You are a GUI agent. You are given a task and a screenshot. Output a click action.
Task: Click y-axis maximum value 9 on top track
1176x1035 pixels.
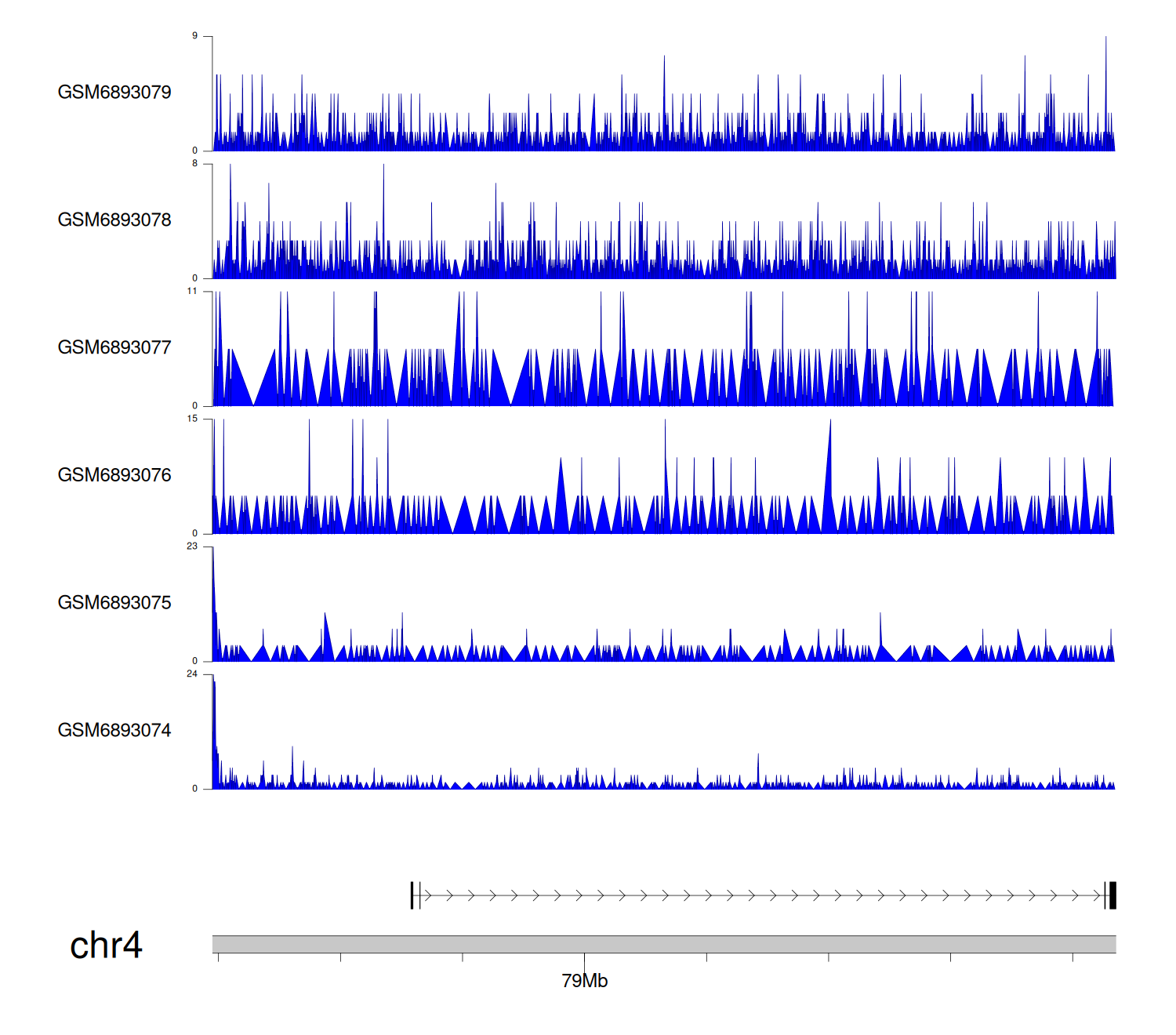click(x=195, y=36)
